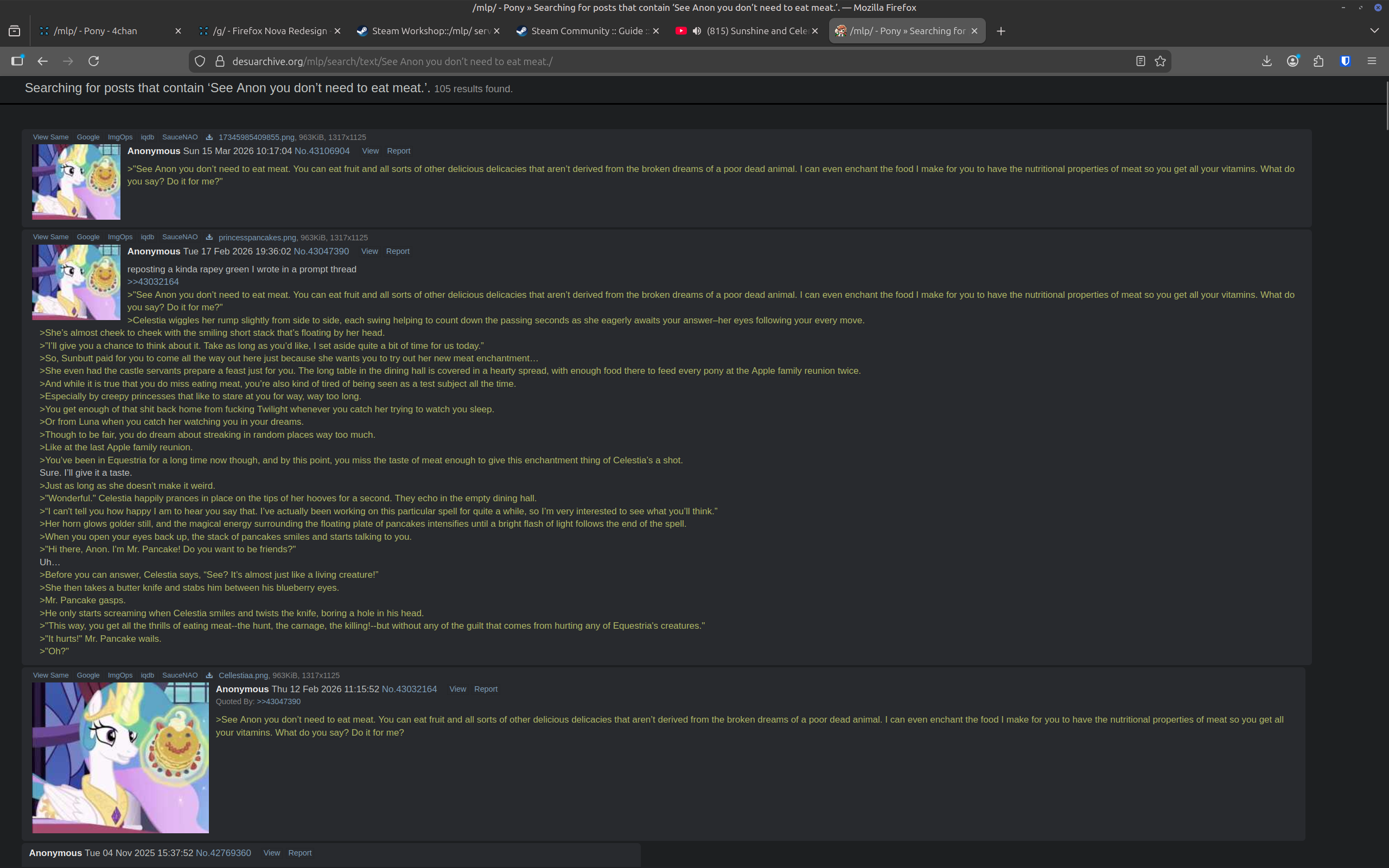Image resolution: width=1389 pixels, height=868 pixels.
Task: Switch to Steam Workshop /mlp/ tab
Action: [x=429, y=31]
